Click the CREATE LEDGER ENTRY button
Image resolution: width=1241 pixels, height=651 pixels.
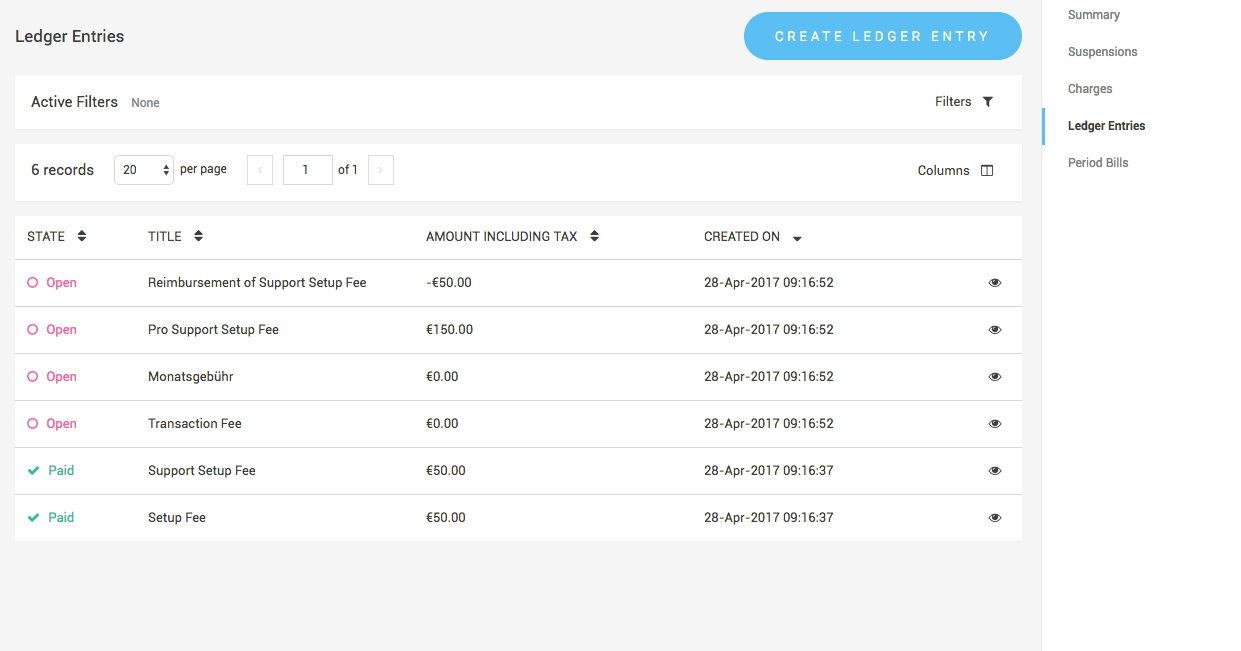point(882,36)
